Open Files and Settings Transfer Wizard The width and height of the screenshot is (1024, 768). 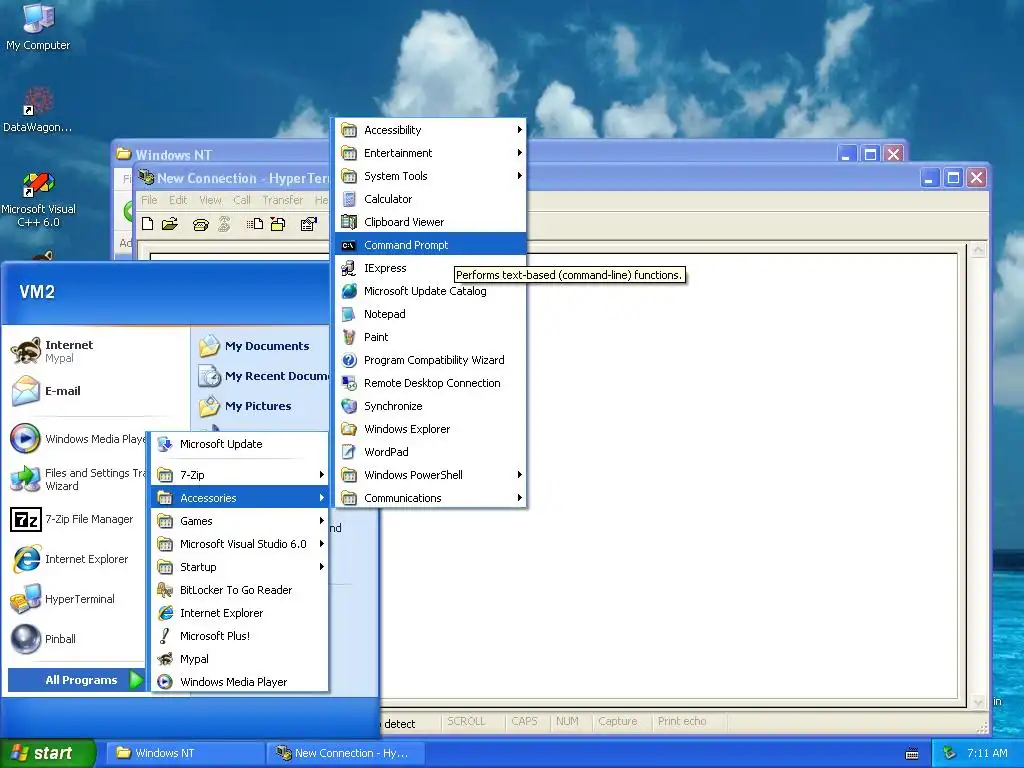pos(77,479)
